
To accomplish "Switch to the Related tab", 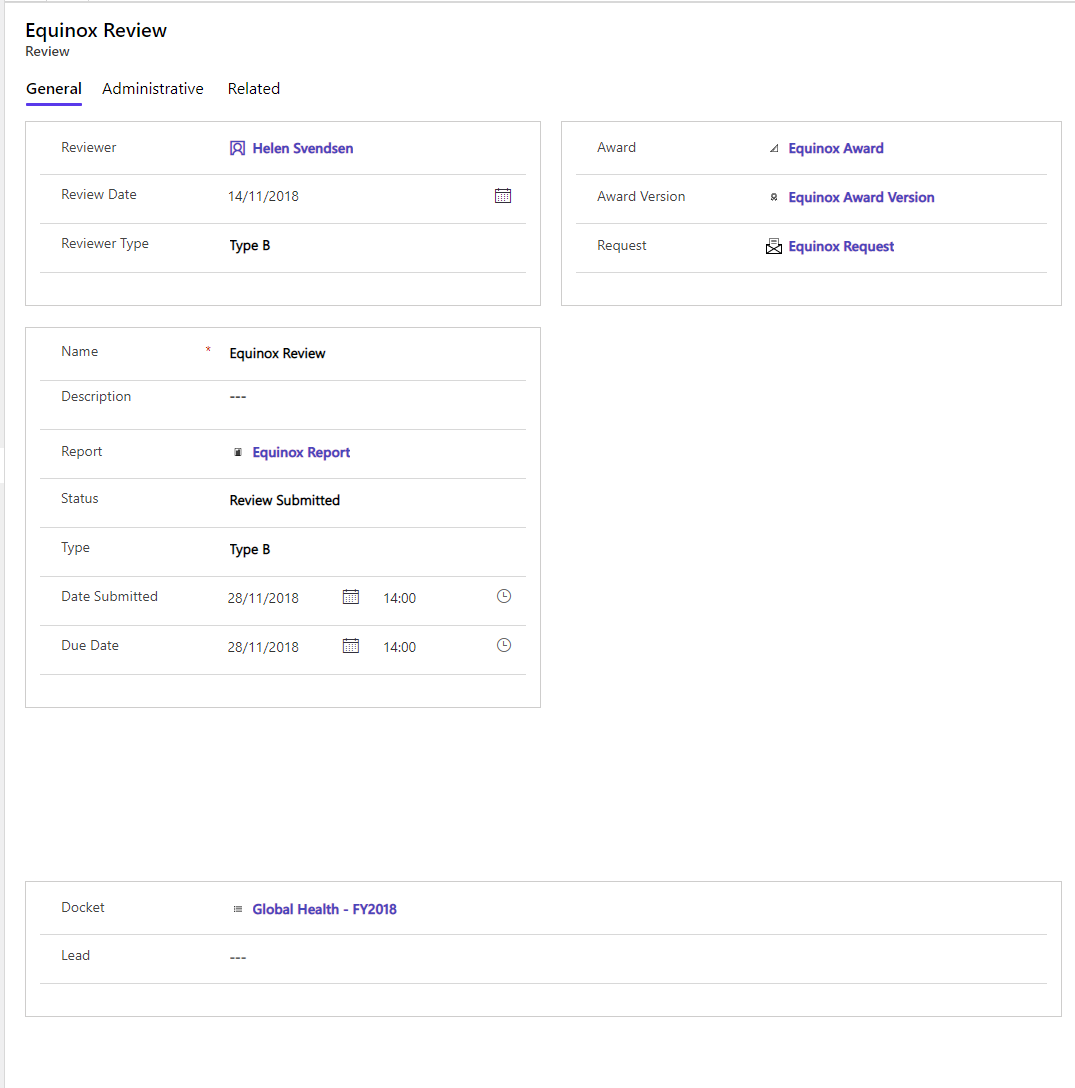I will coord(253,89).
